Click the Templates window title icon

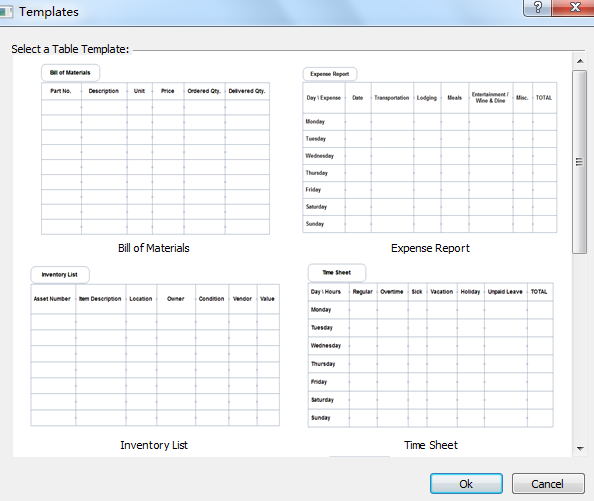pyautogui.click(x=5, y=12)
